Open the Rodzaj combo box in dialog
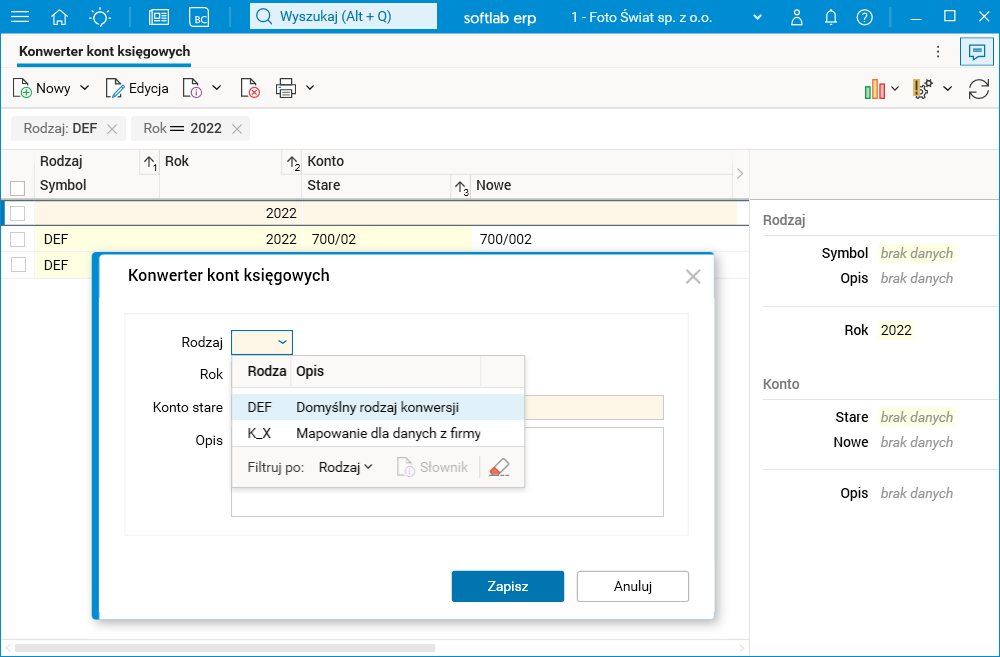1000x657 pixels. 262,343
